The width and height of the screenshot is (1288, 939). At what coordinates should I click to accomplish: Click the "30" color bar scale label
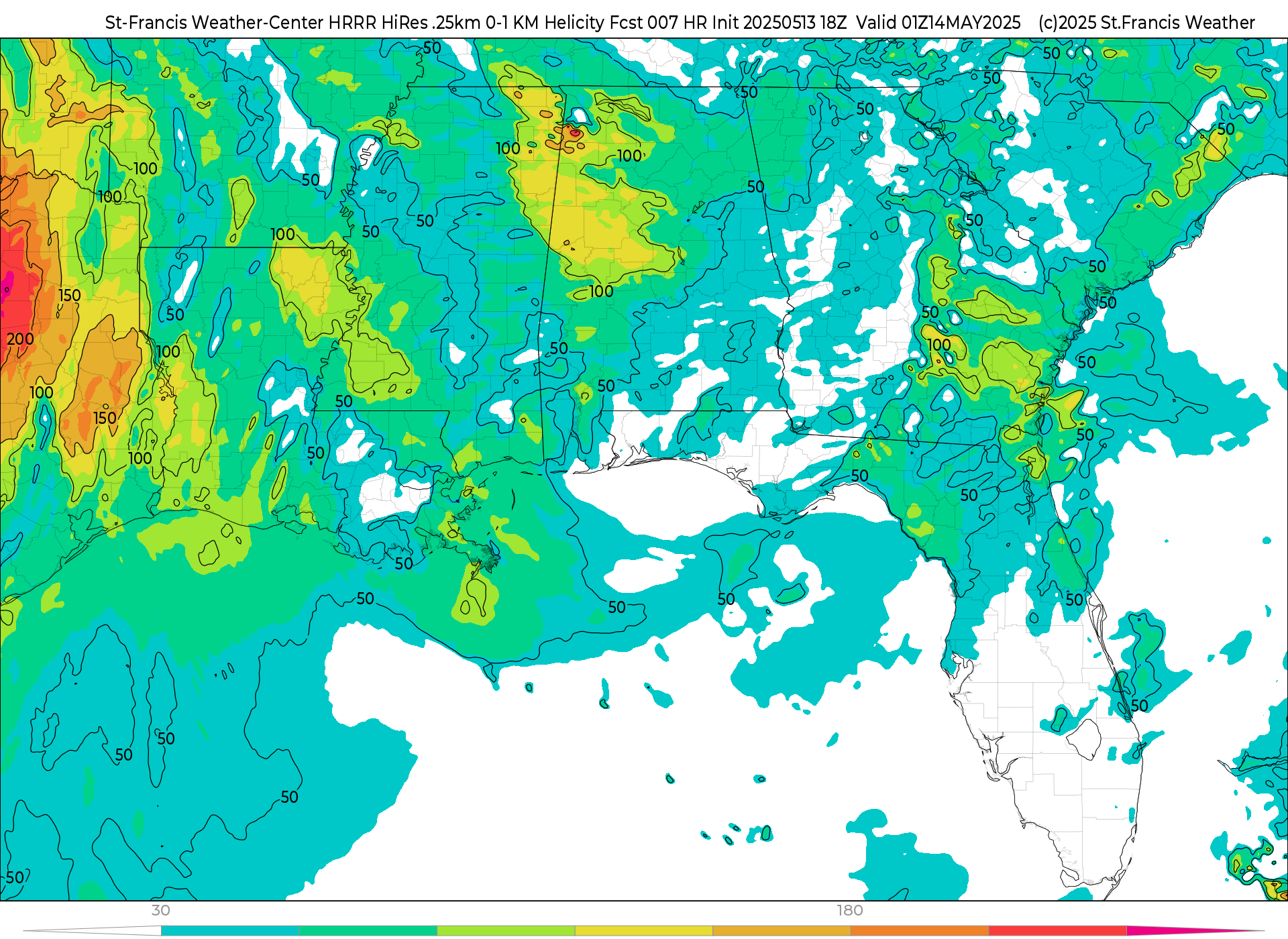pyautogui.click(x=160, y=910)
